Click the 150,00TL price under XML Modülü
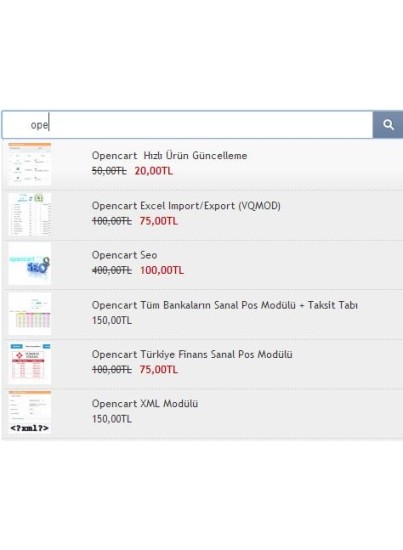Screen dimensions: 403x550 pyautogui.click(x=112, y=419)
